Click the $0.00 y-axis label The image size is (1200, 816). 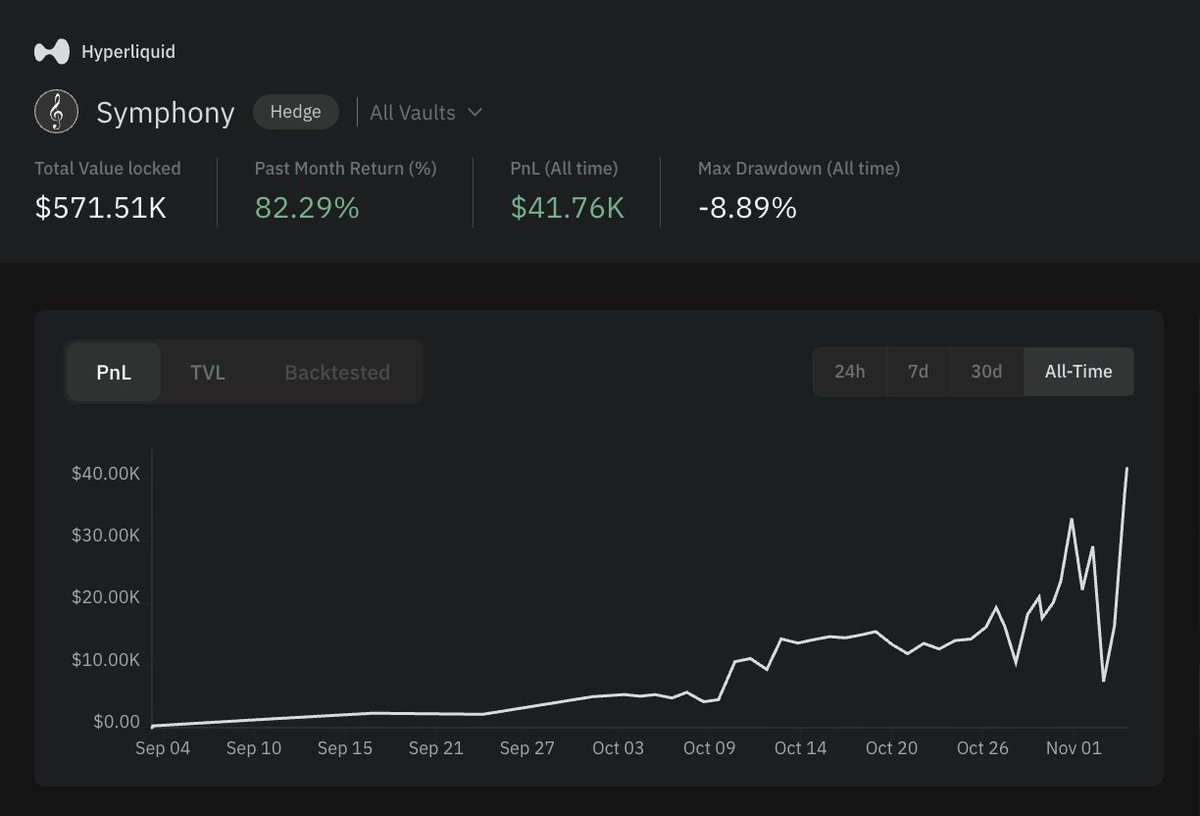click(x=116, y=722)
